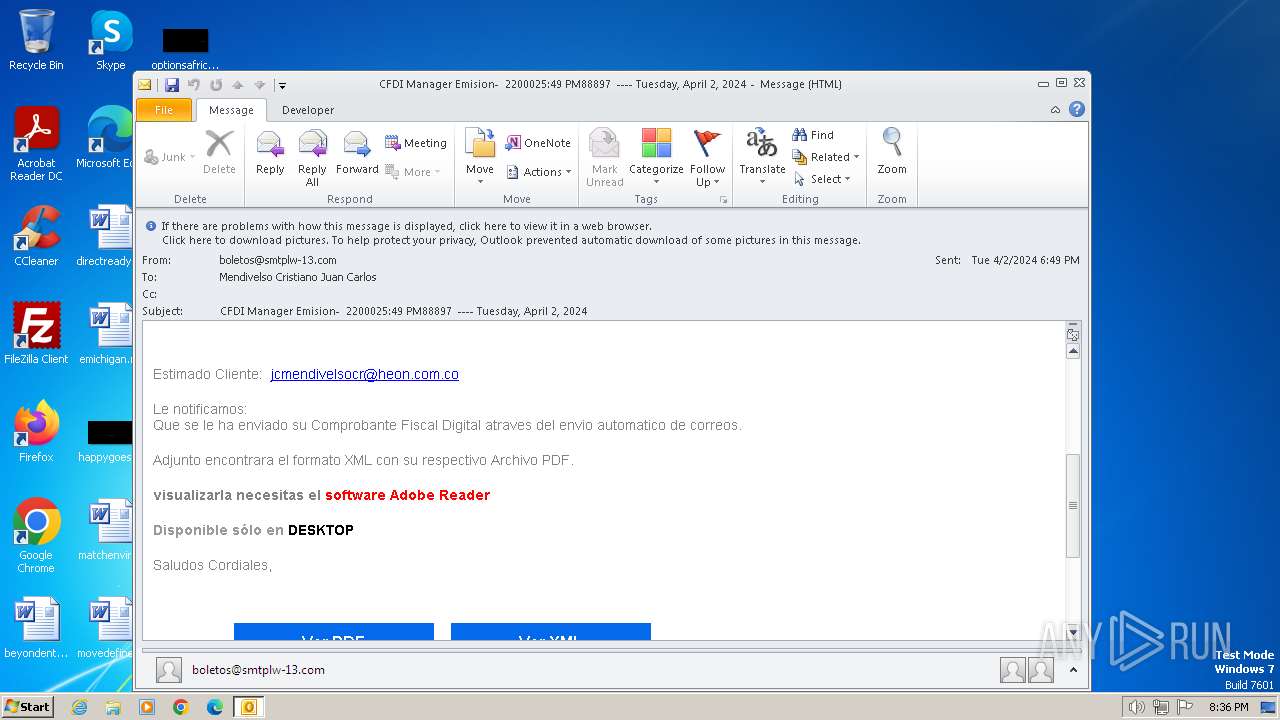Viewport: 1280px width, 720px height.
Task: Open CCleaner desktop shortcut
Action: (36, 236)
